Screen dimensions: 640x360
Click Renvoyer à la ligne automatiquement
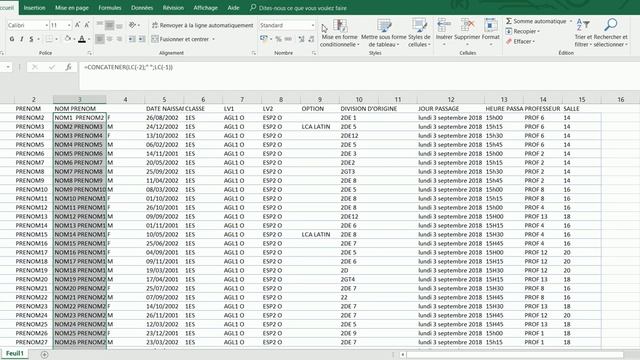202,25
